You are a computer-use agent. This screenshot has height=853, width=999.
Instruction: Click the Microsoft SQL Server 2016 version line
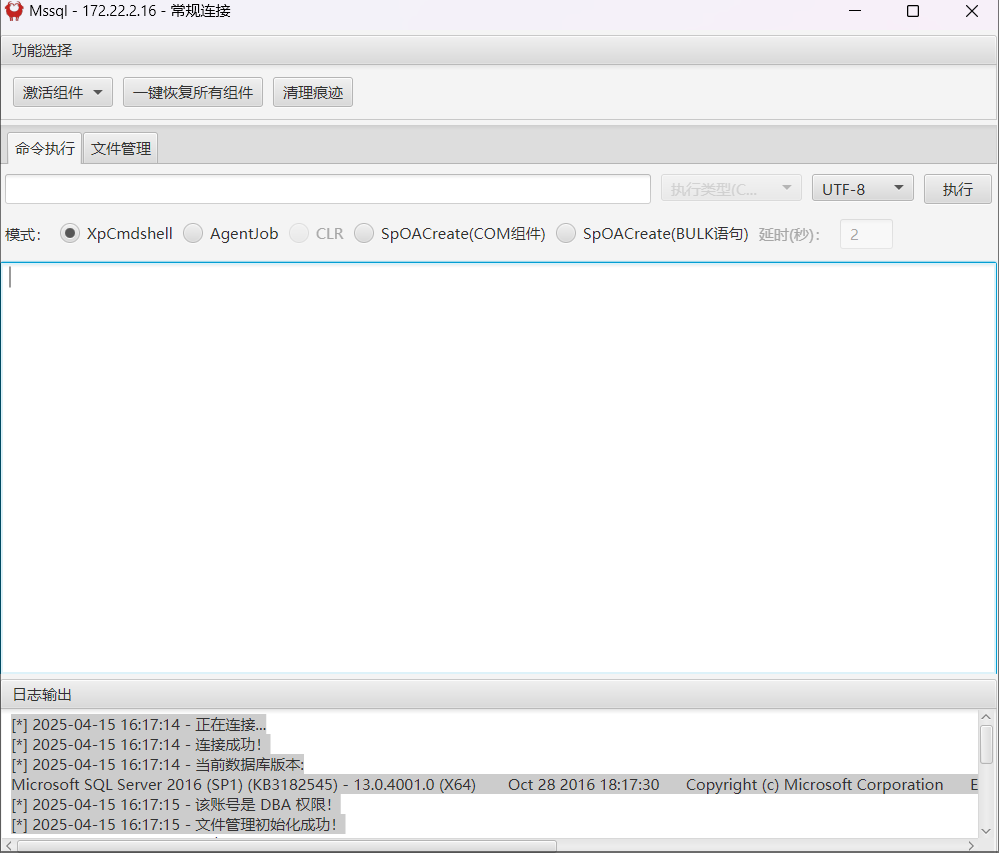[494, 784]
